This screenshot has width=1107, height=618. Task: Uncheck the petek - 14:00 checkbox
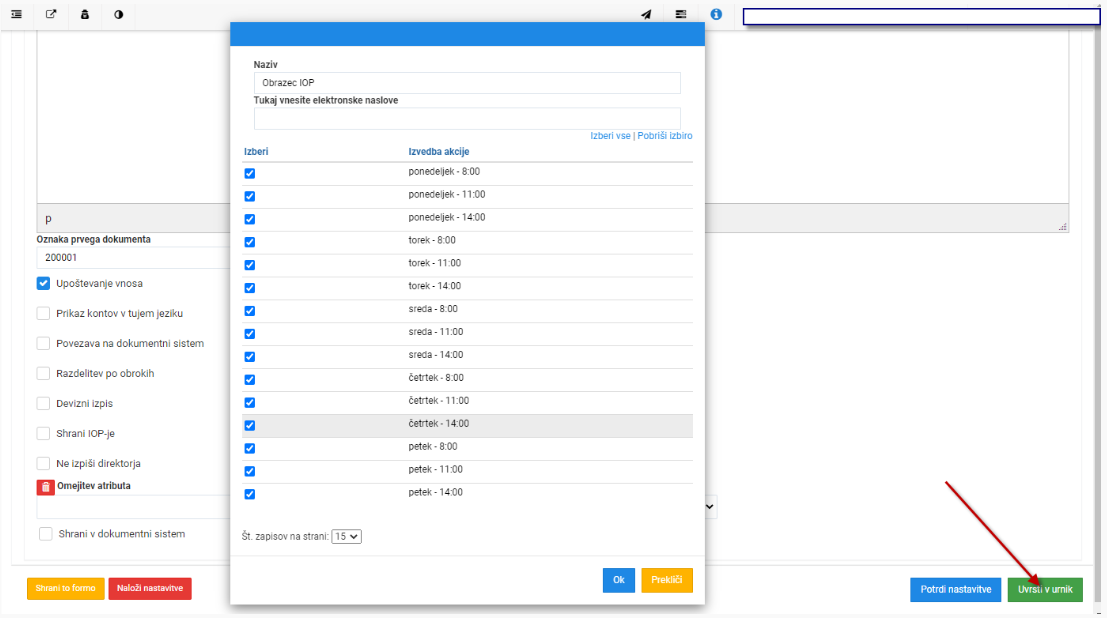tap(250, 494)
